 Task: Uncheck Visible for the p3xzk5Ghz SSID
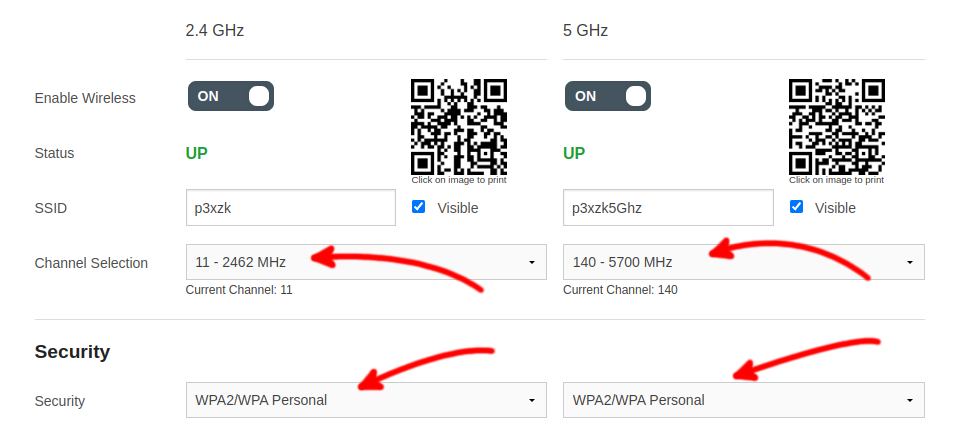coord(797,207)
